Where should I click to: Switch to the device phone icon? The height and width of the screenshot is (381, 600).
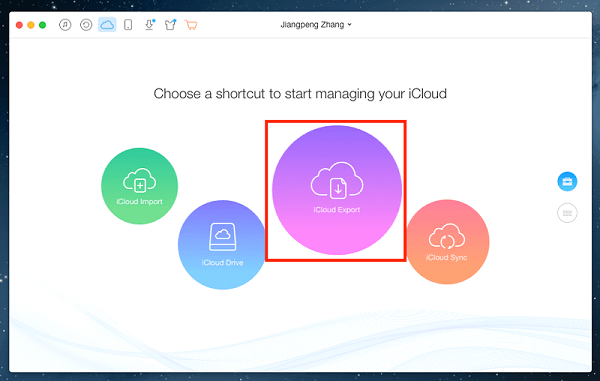[x=128, y=25]
